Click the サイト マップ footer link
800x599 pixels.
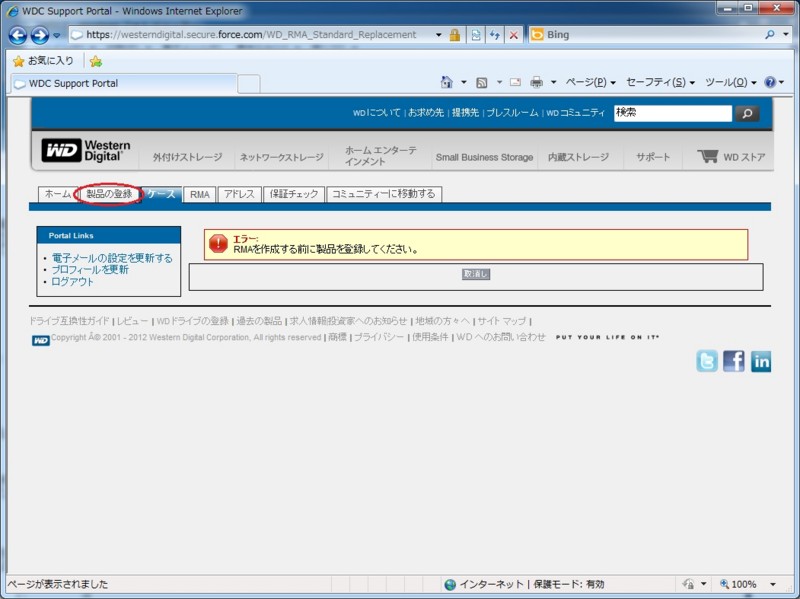click(x=501, y=321)
